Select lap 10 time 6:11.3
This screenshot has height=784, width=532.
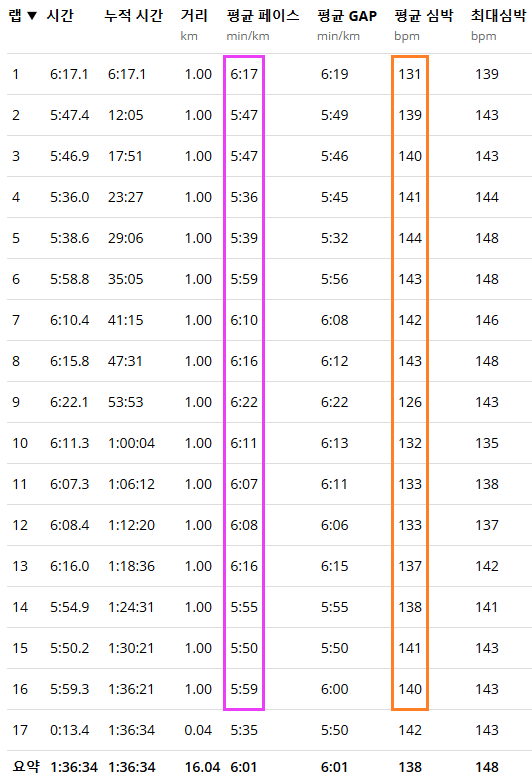coord(70,443)
